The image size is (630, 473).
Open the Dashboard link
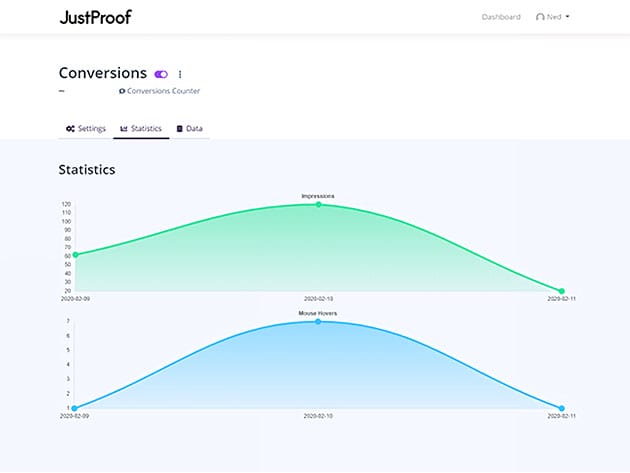(501, 17)
